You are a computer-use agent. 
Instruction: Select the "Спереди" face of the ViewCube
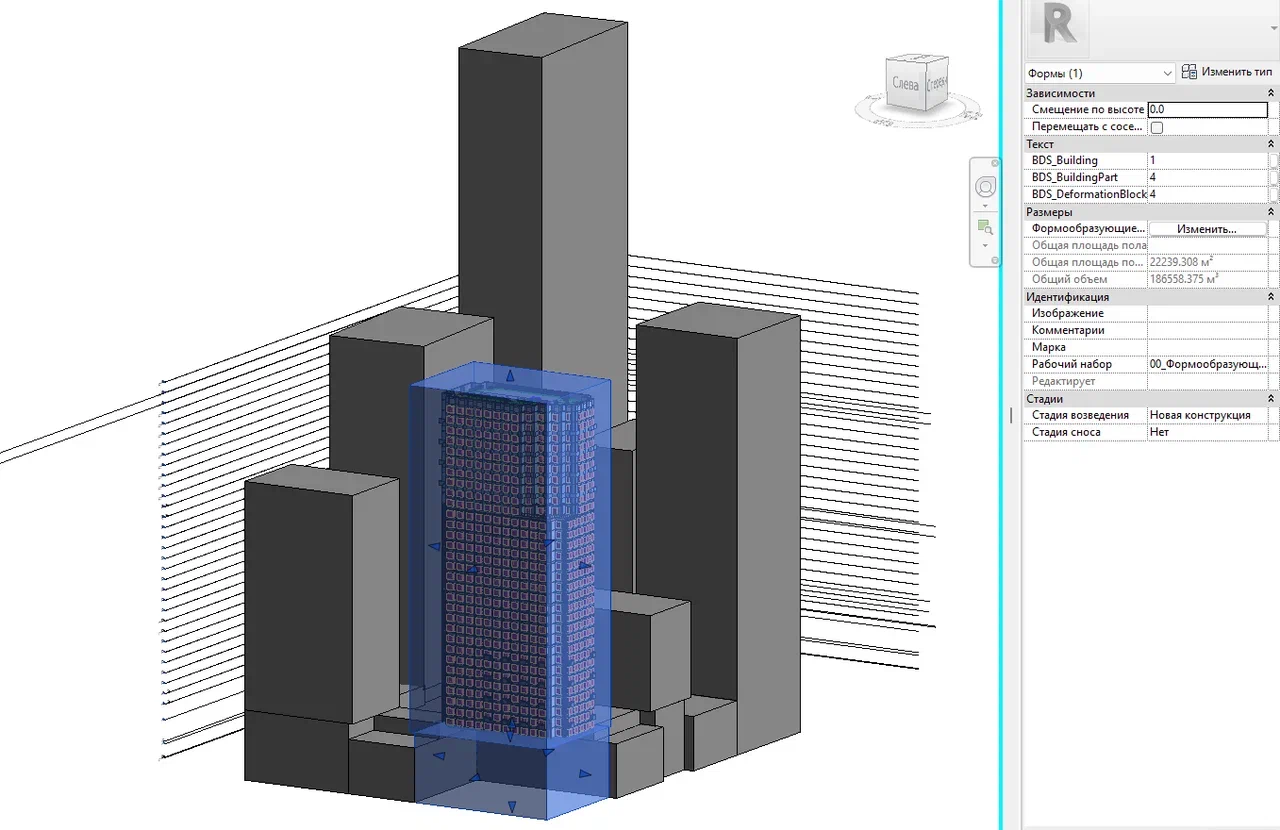(x=938, y=86)
